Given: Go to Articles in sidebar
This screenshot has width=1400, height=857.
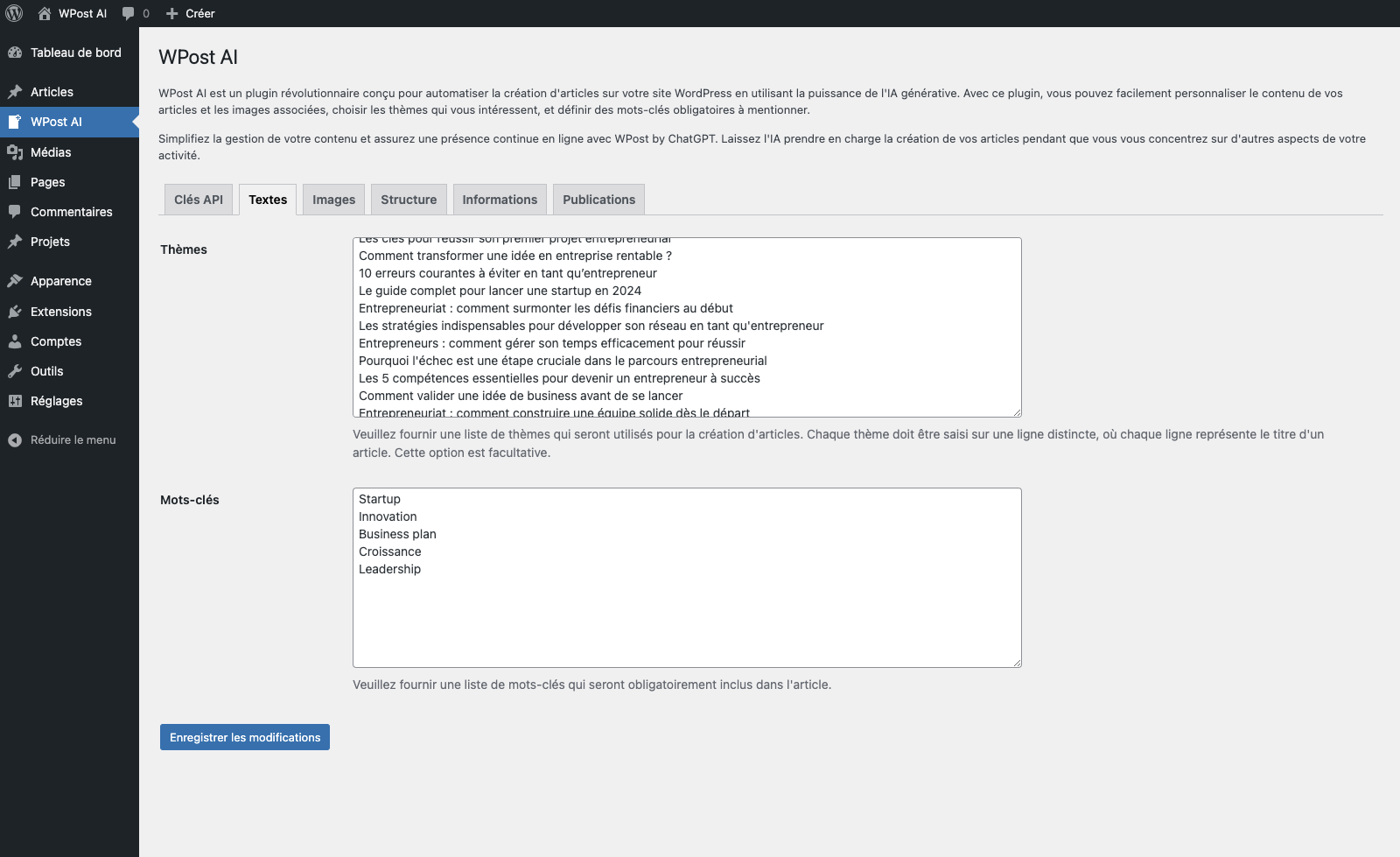Looking at the screenshot, I should tap(69, 92).
